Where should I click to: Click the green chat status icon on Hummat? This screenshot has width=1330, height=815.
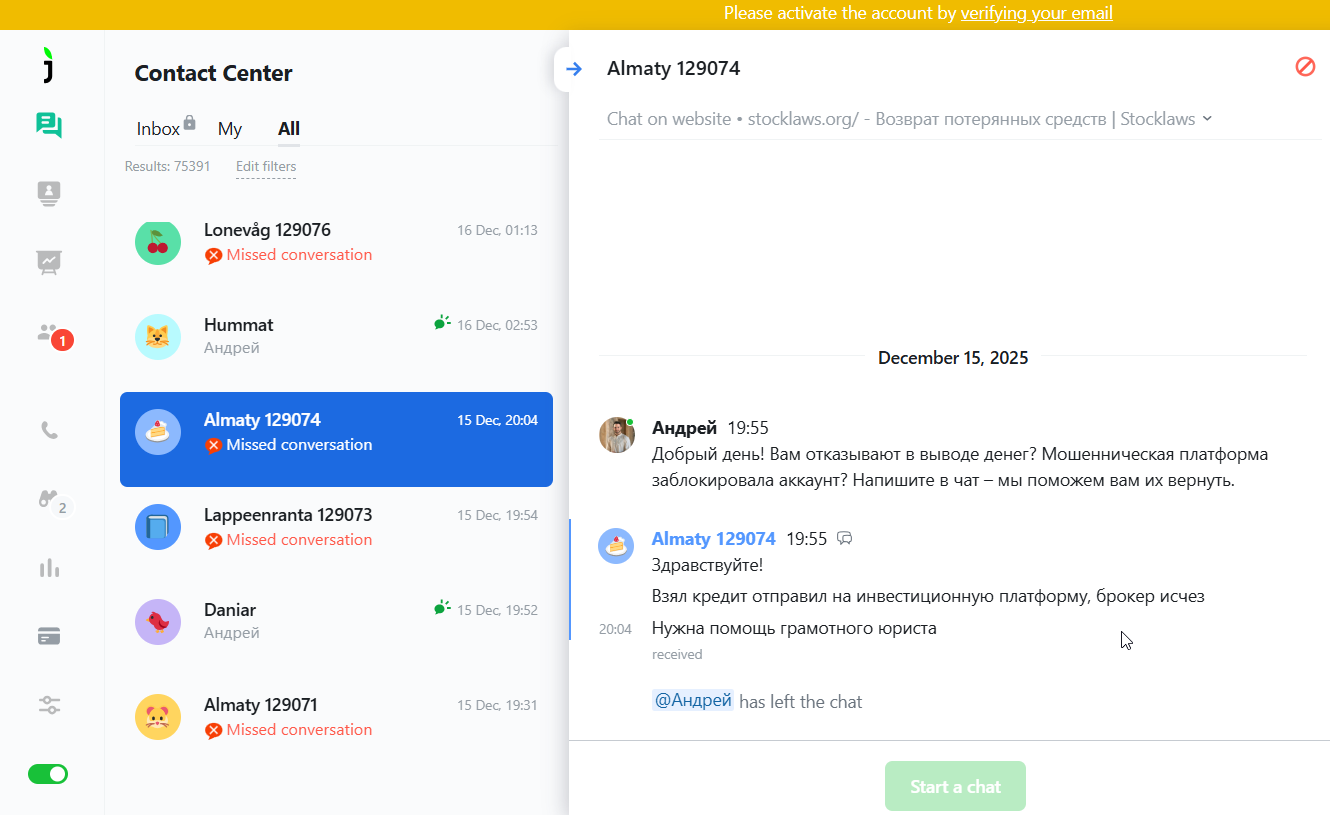(x=442, y=323)
